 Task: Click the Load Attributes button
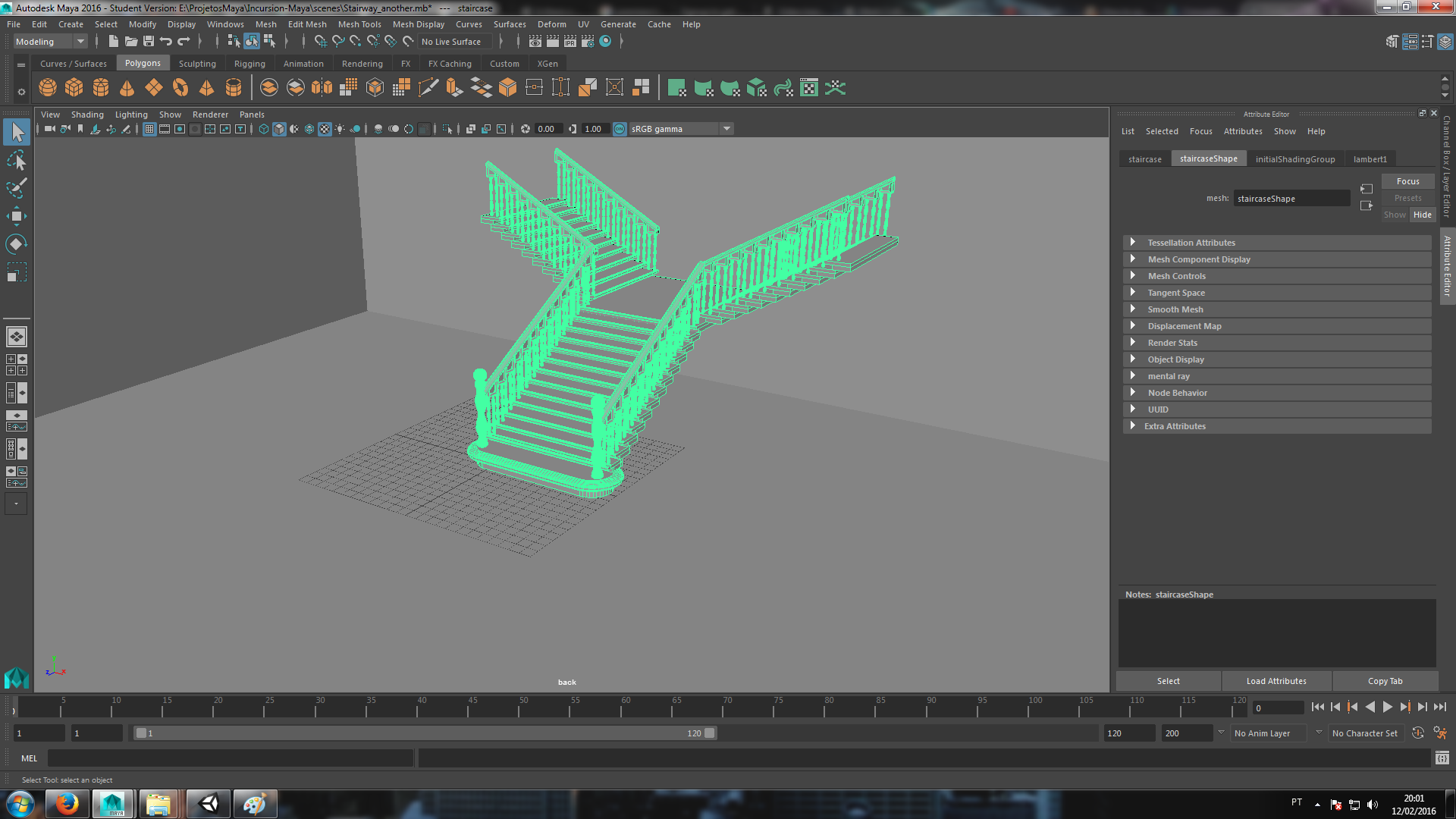[x=1277, y=681]
